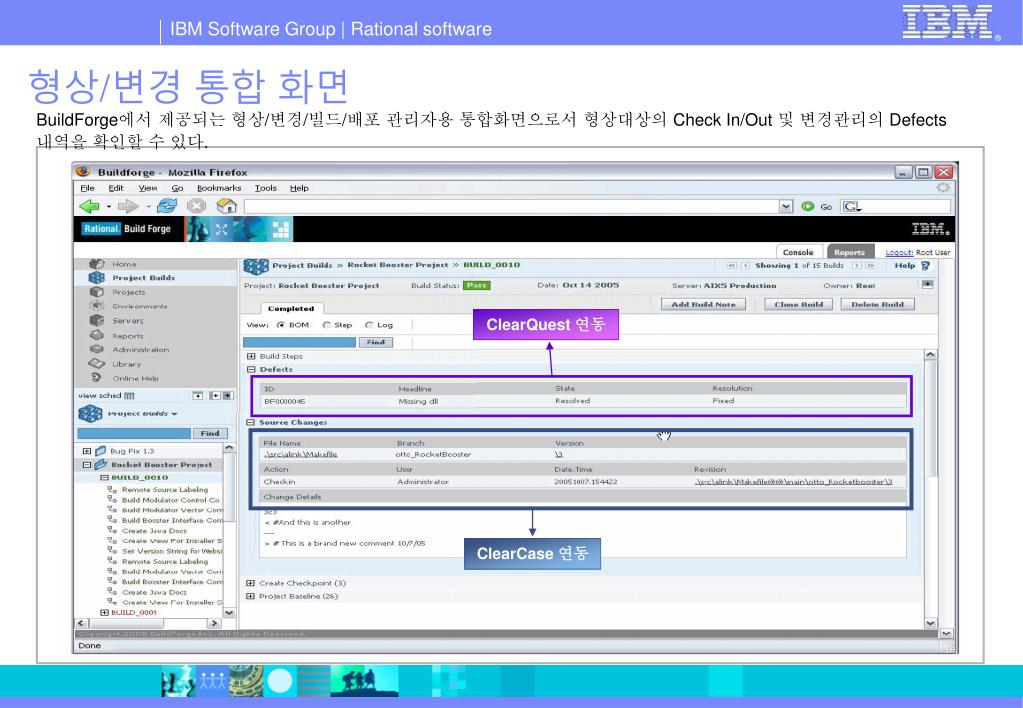Click the Firefox stop loading icon

tap(196, 206)
